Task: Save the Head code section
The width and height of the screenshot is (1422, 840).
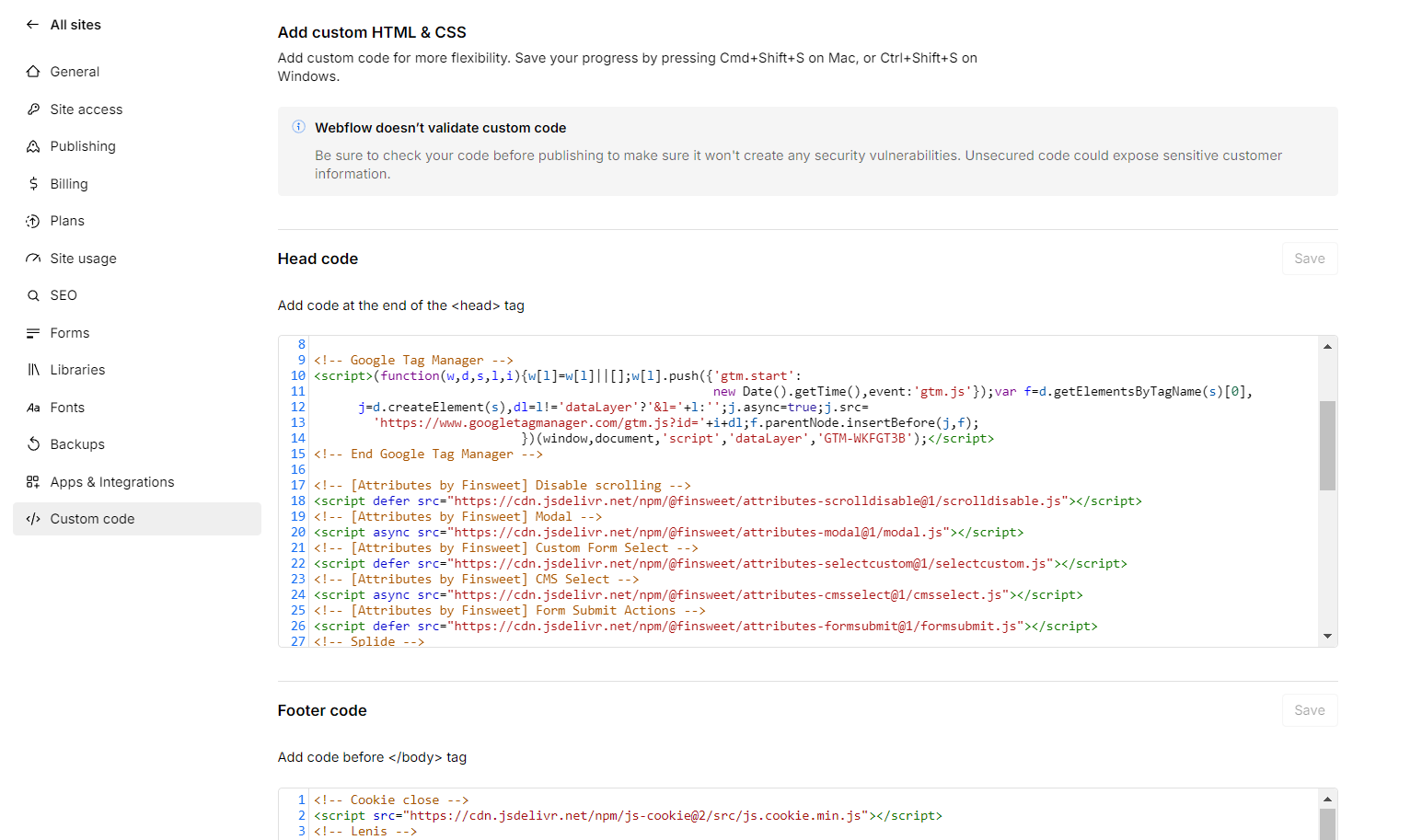Action: coord(1310,259)
